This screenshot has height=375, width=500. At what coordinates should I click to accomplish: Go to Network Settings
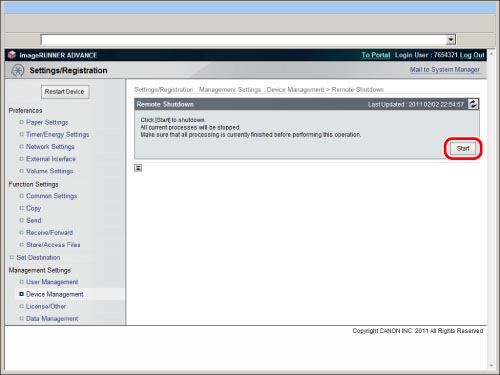tap(50, 147)
